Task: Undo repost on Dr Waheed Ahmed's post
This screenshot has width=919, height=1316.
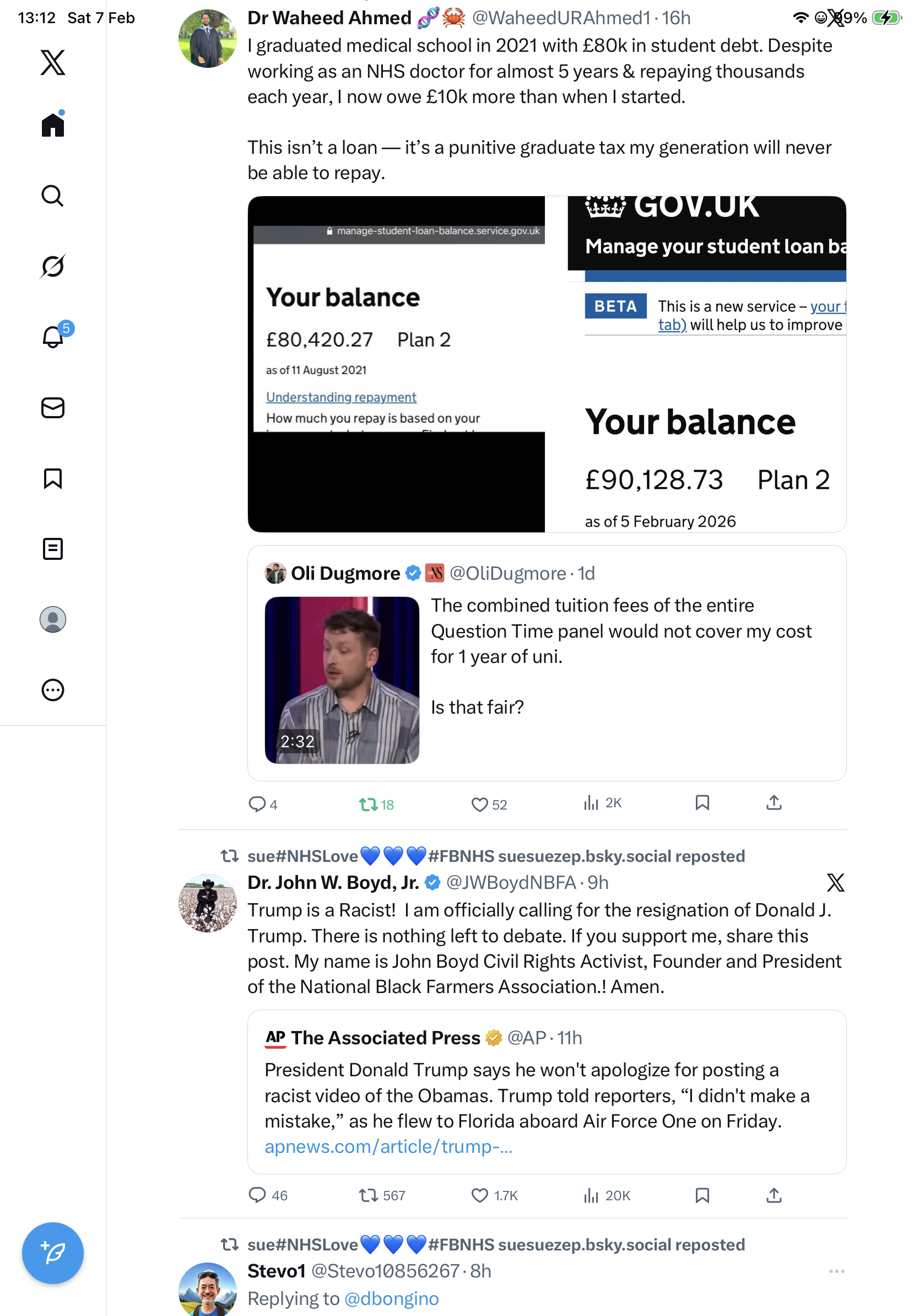Action: [368, 805]
